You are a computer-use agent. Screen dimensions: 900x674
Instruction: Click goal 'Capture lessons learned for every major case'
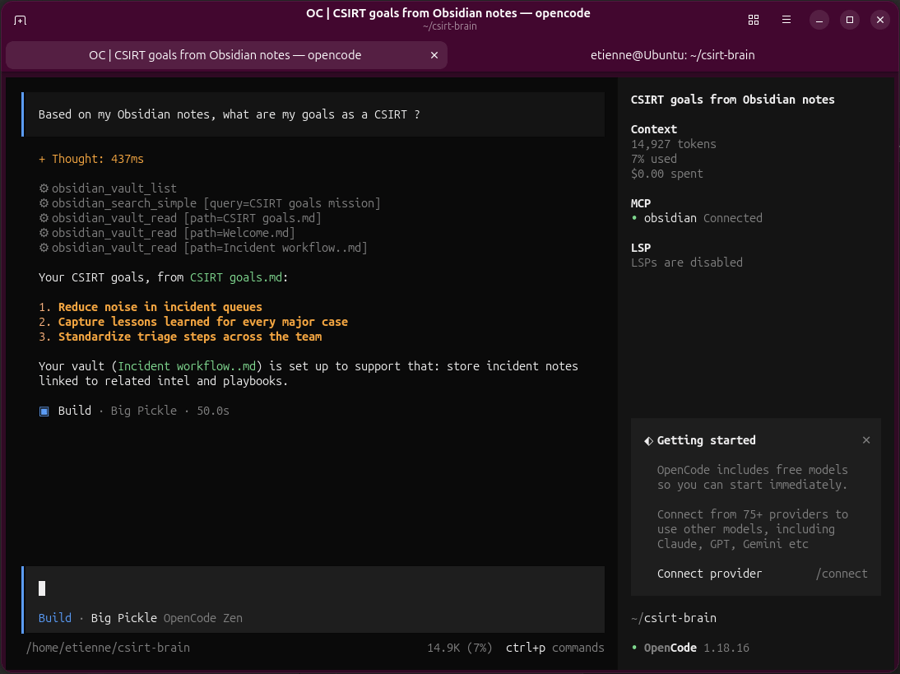[x=203, y=322]
